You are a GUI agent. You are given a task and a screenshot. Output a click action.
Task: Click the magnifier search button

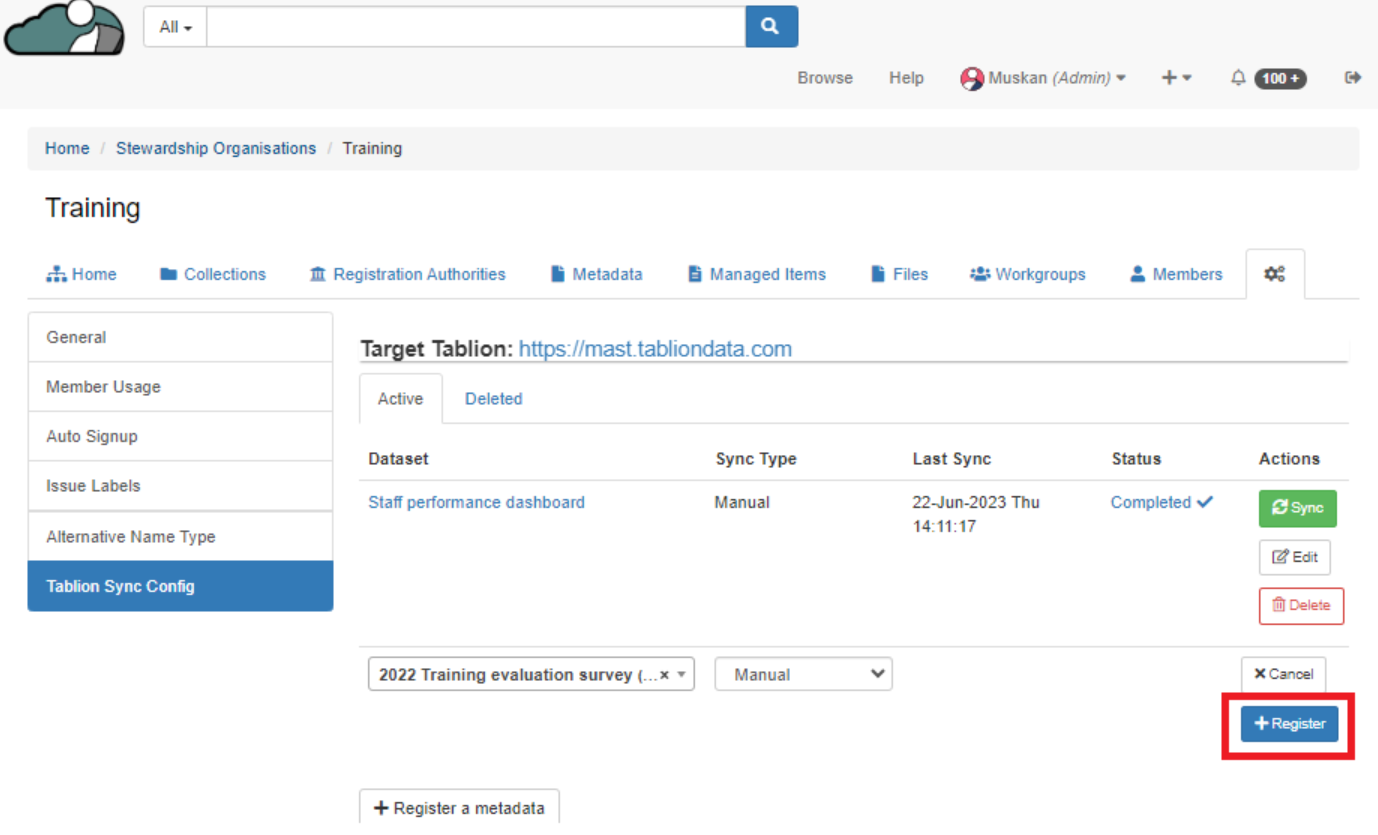tap(771, 27)
